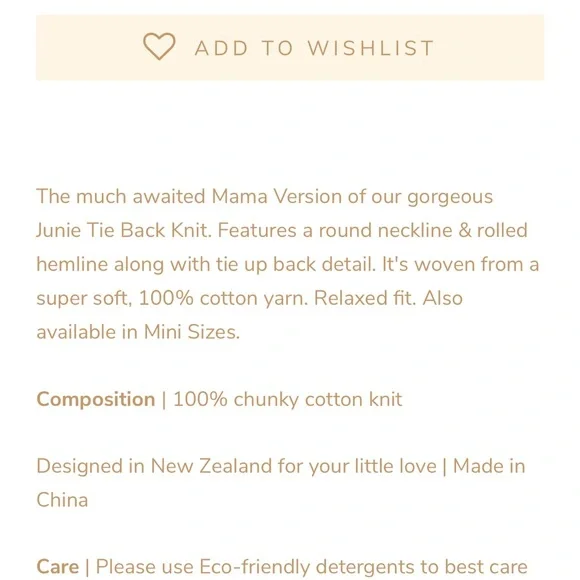Click the 'Composition' bold label
The height and width of the screenshot is (580, 580).
pos(96,399)
